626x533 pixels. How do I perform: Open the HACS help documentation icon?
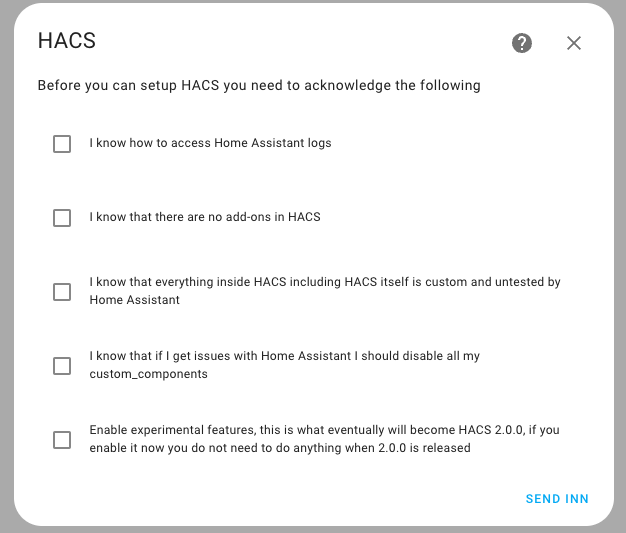coord(522,43)
